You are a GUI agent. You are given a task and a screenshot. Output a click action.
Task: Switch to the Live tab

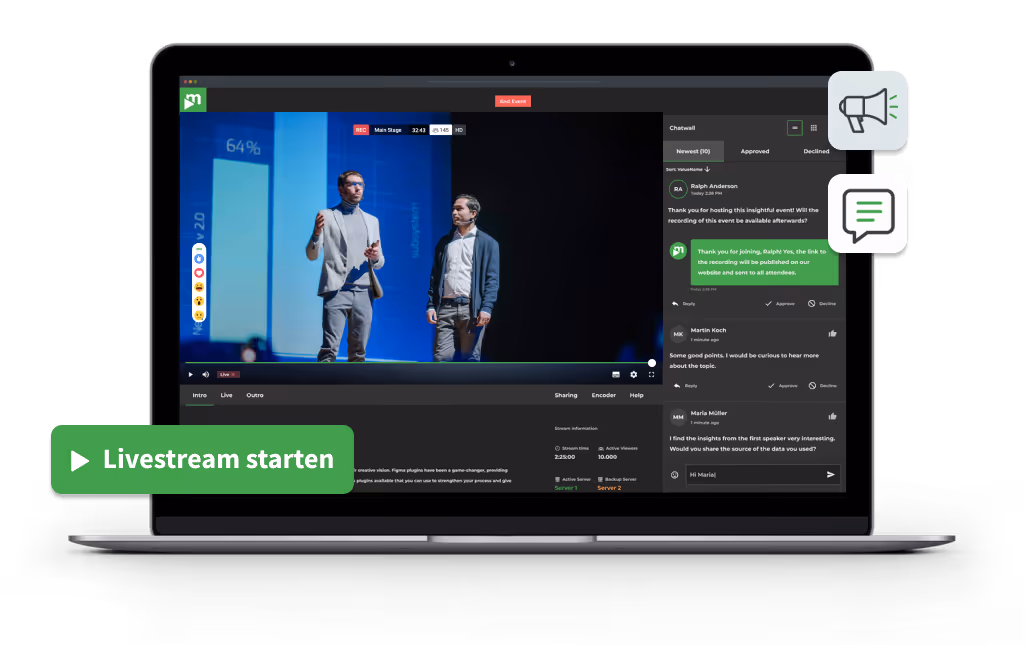[226, 395]
